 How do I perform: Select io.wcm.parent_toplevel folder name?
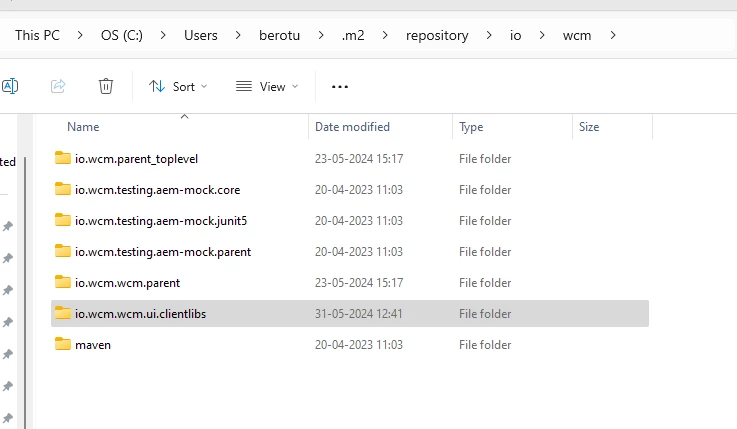point(136,159)
